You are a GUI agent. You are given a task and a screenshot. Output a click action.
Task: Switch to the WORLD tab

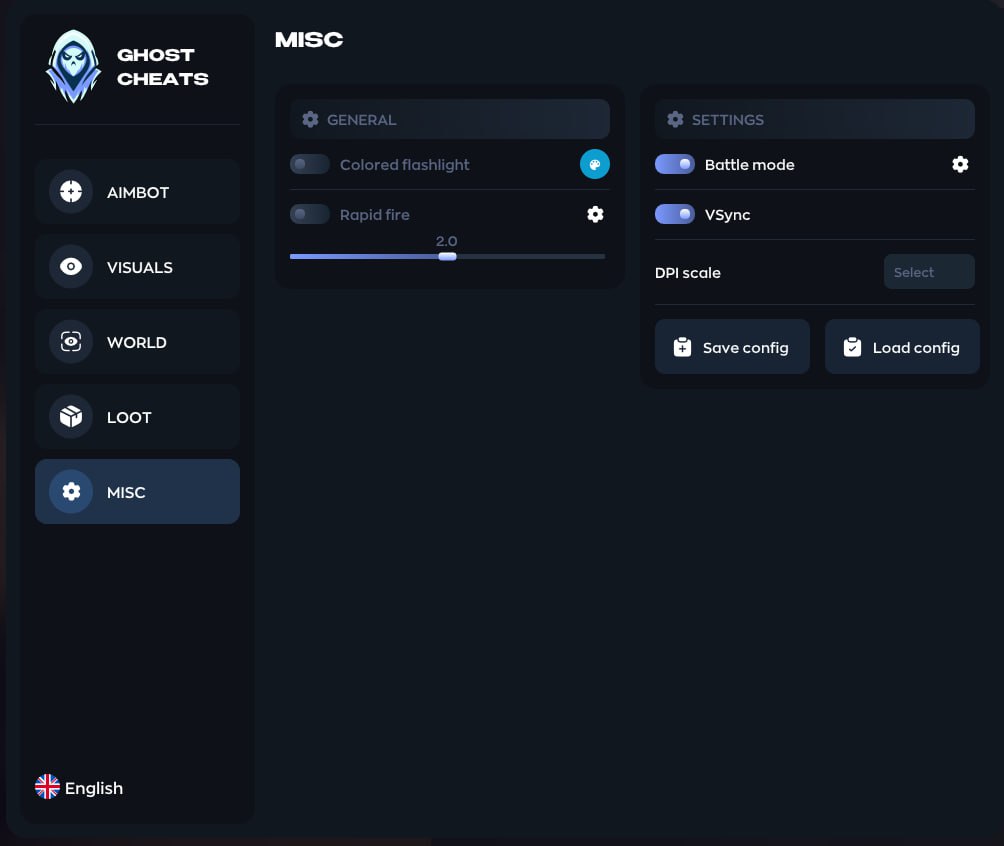[x=137, y=342]
